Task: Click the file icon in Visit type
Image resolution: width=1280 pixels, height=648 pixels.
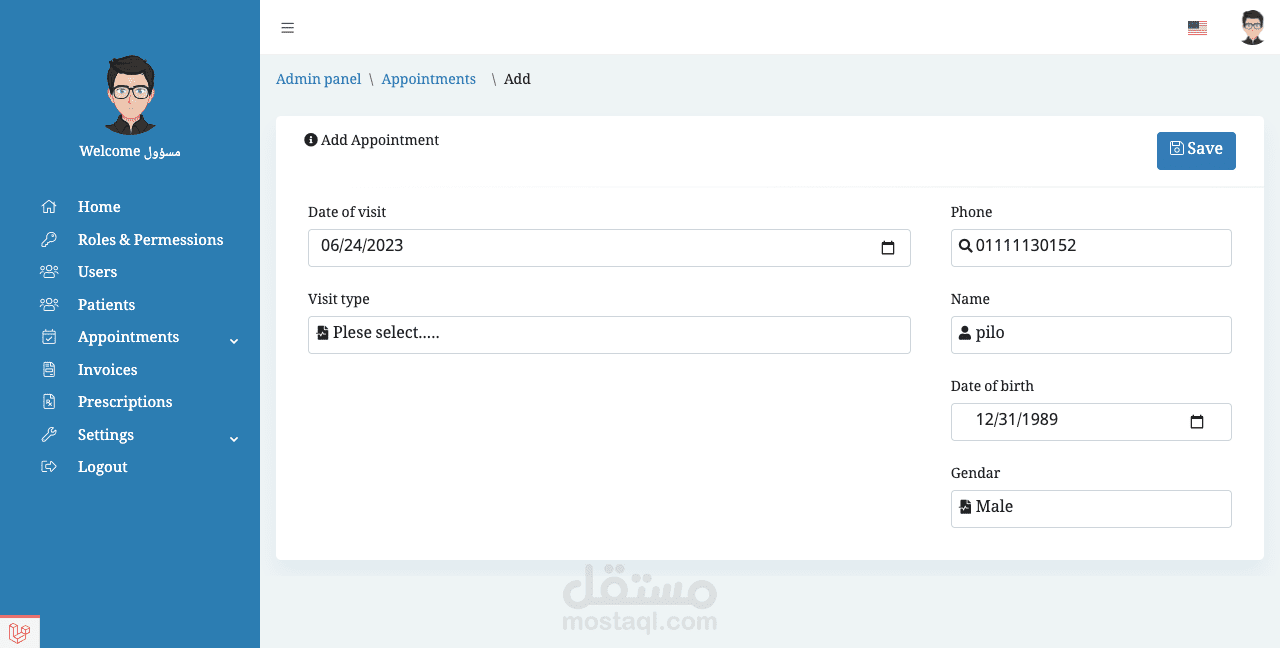Action: pos(322,333)
